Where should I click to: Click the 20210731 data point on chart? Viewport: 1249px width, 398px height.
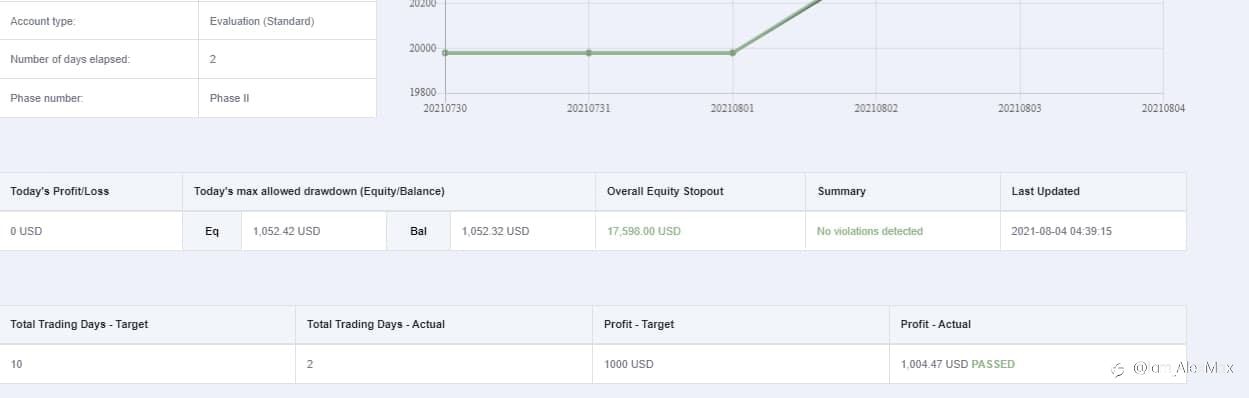588,52
